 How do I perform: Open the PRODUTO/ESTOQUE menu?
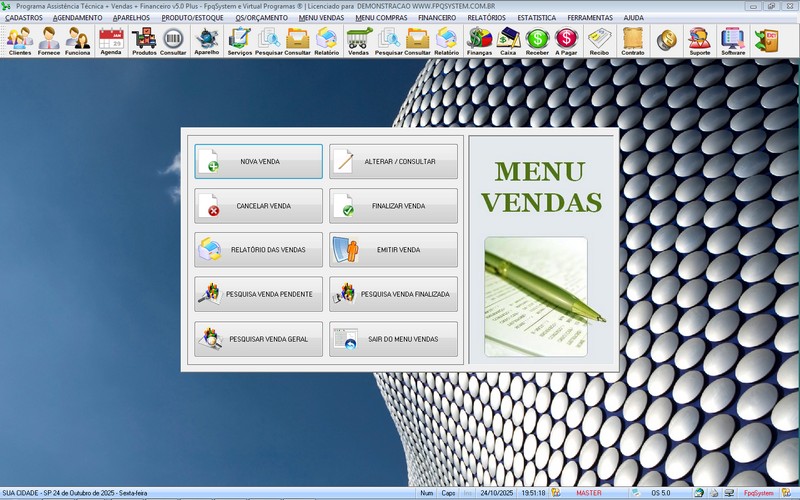(x=192, y=17)
